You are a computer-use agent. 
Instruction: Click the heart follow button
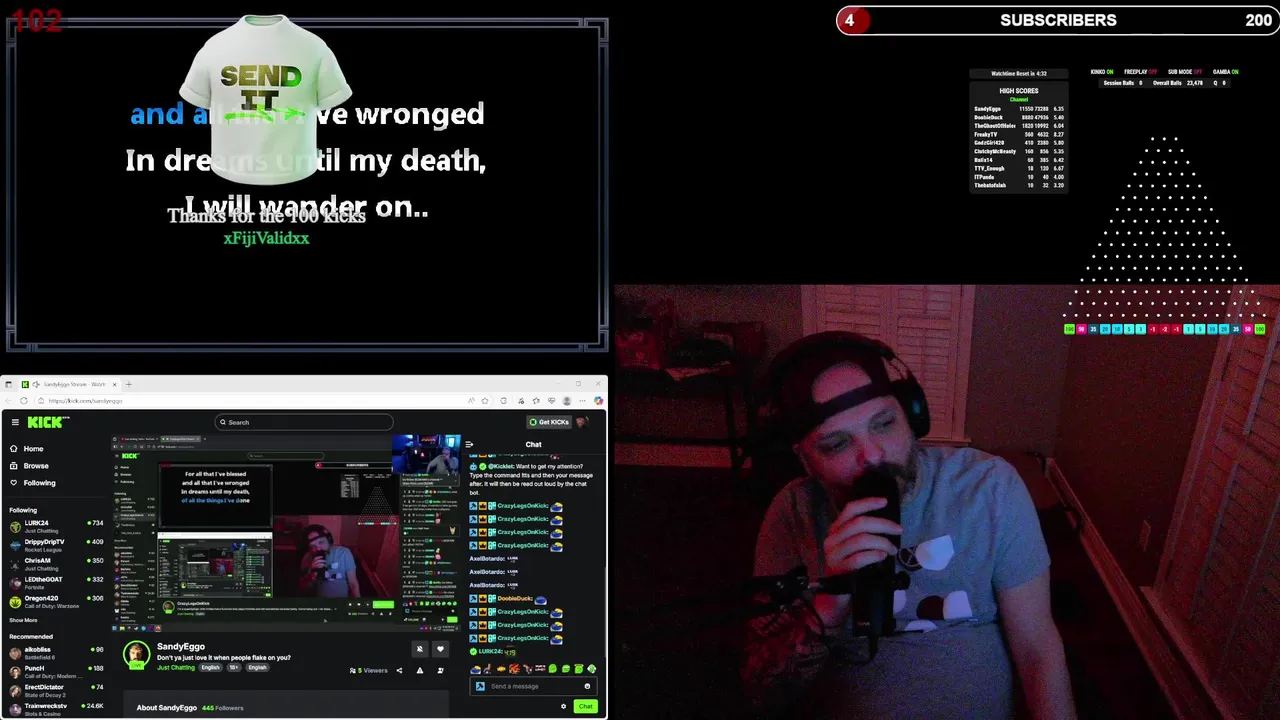pyautogui.click(x=440, y=649)
